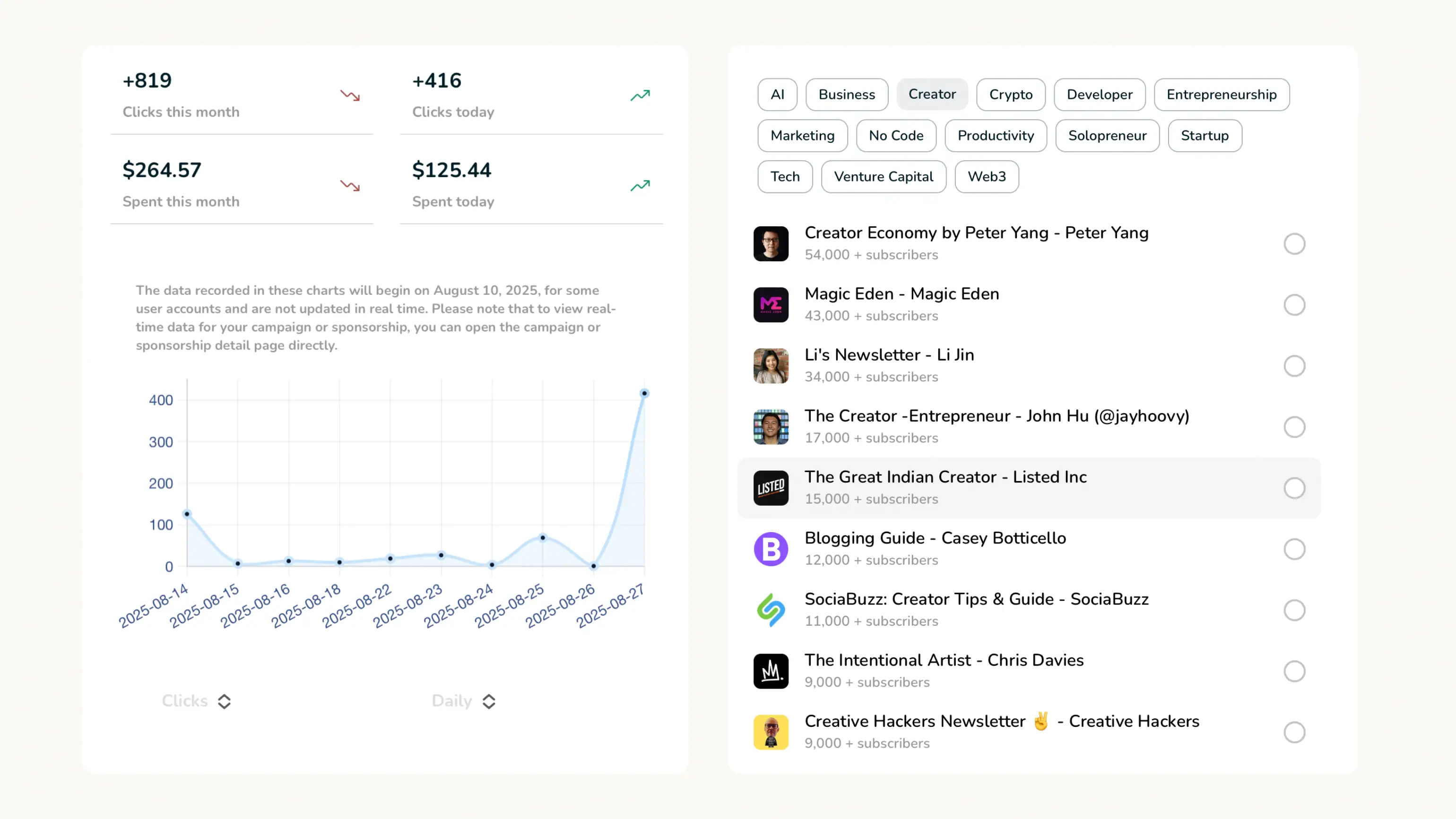Click the Entrepreneurship filter button

[1221, 95]
